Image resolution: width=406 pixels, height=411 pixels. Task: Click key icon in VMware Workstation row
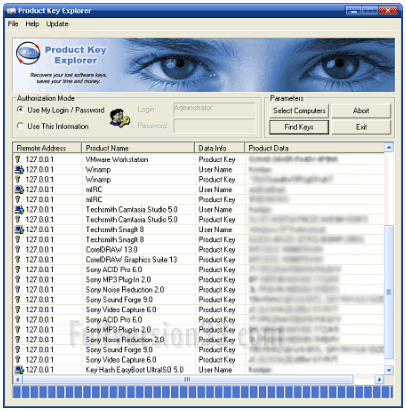[18, 160]
